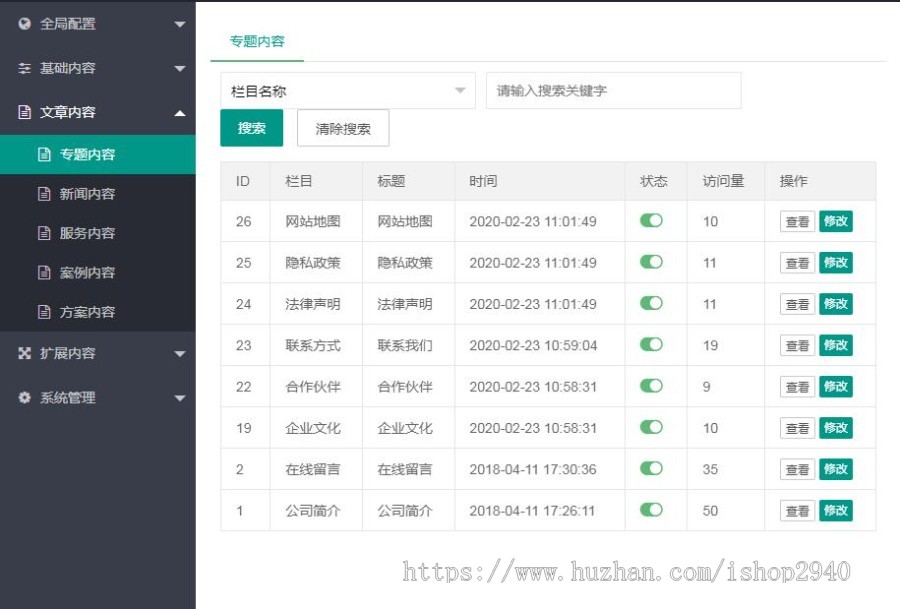
Task: Click the visit count 50
Action: pos(710,511)
